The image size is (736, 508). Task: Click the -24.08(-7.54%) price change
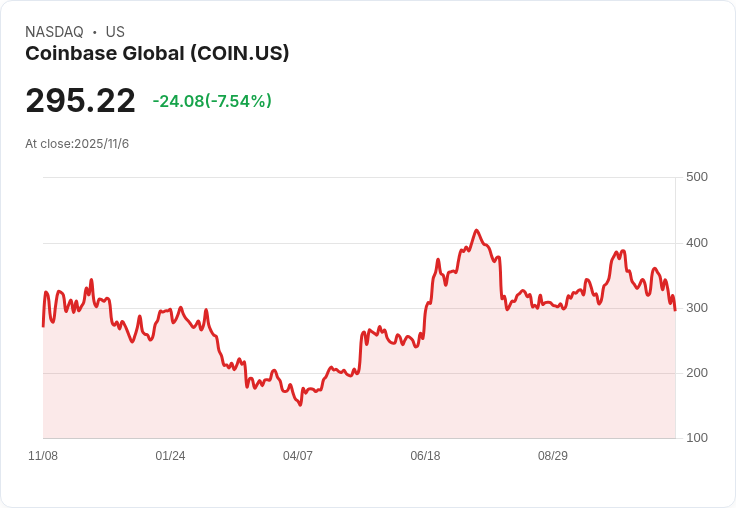click(x=212, y=101)
